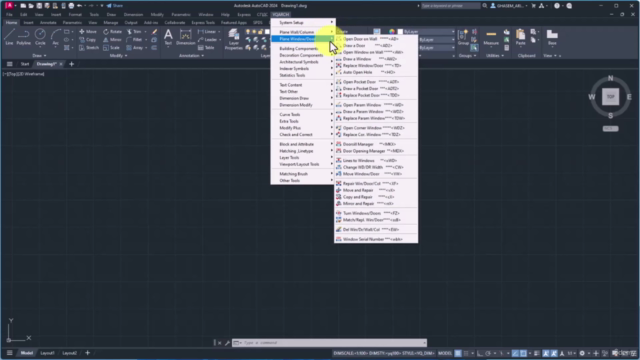The height and width of the screenshot is (360, 640).
Task: Click the Share button
Action: (115, 6)
